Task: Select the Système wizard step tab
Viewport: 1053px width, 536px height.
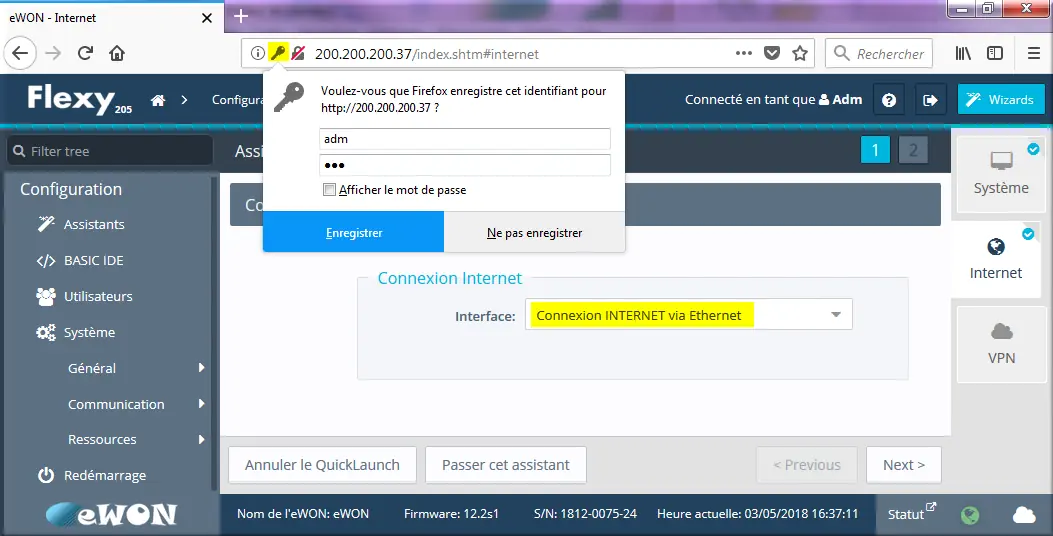Action: click(1001, 174)
